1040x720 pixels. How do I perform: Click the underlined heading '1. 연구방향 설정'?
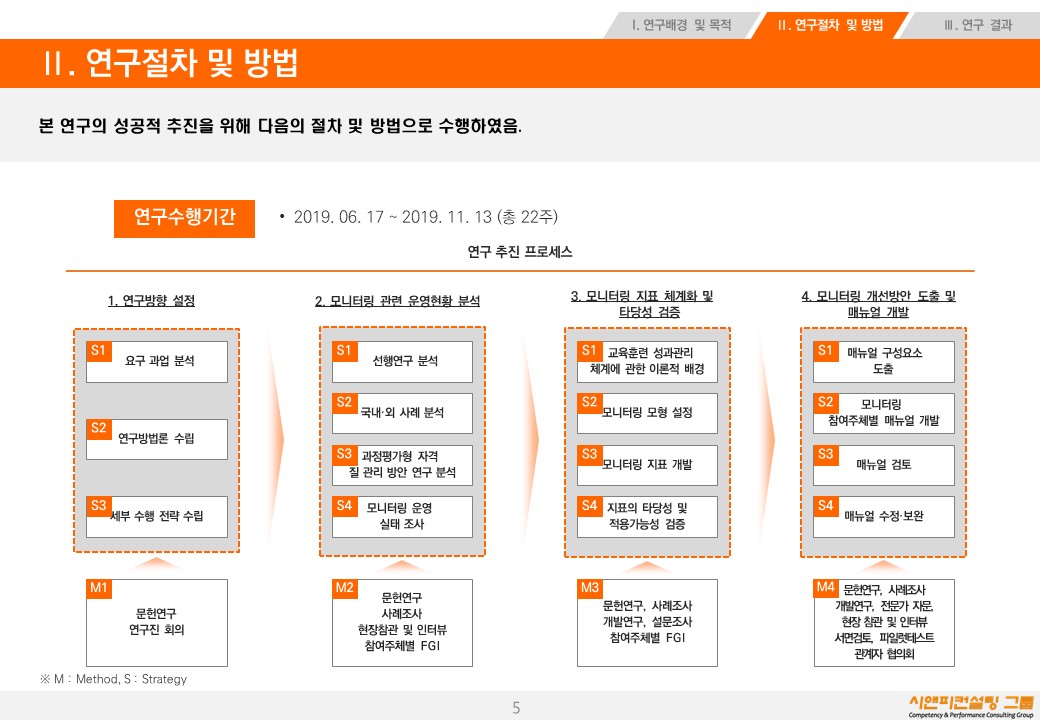click(x=152, y=300)
